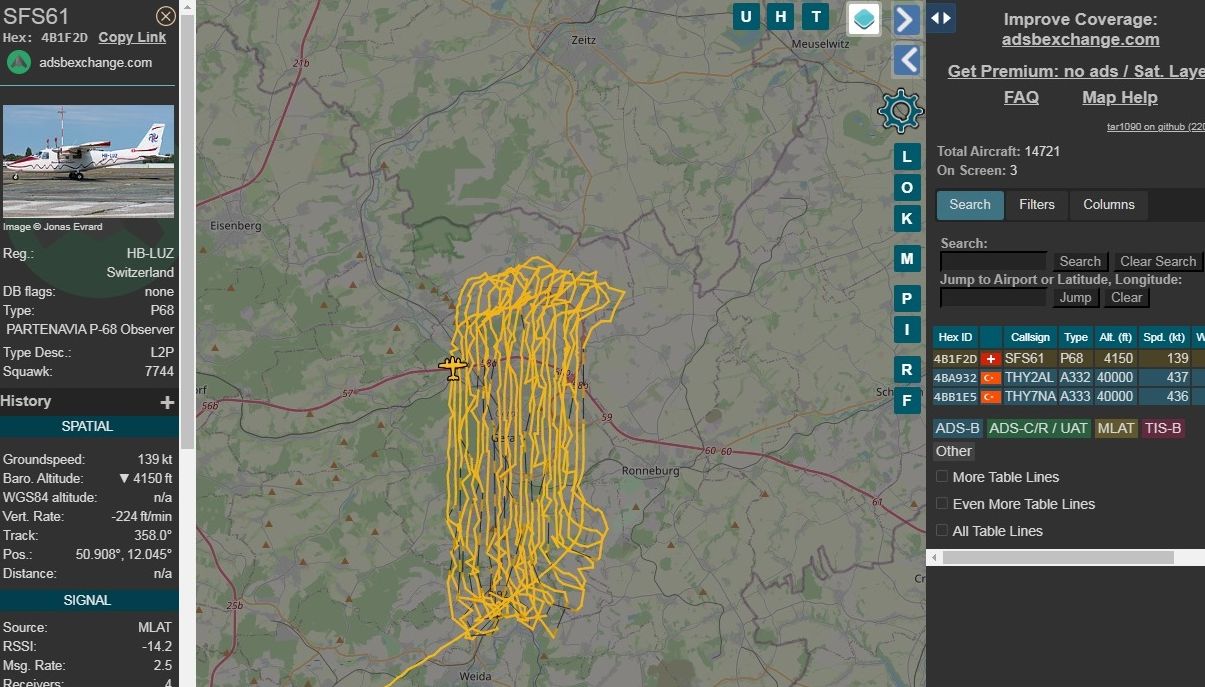This screenshot has height=687, width=1205.
Task: Enable More Table Lines checkbox
Action: click(942, 477)
